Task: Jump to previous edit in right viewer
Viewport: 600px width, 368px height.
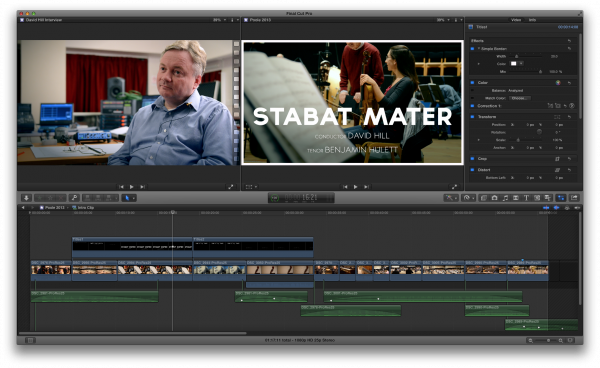Action: 345,187
